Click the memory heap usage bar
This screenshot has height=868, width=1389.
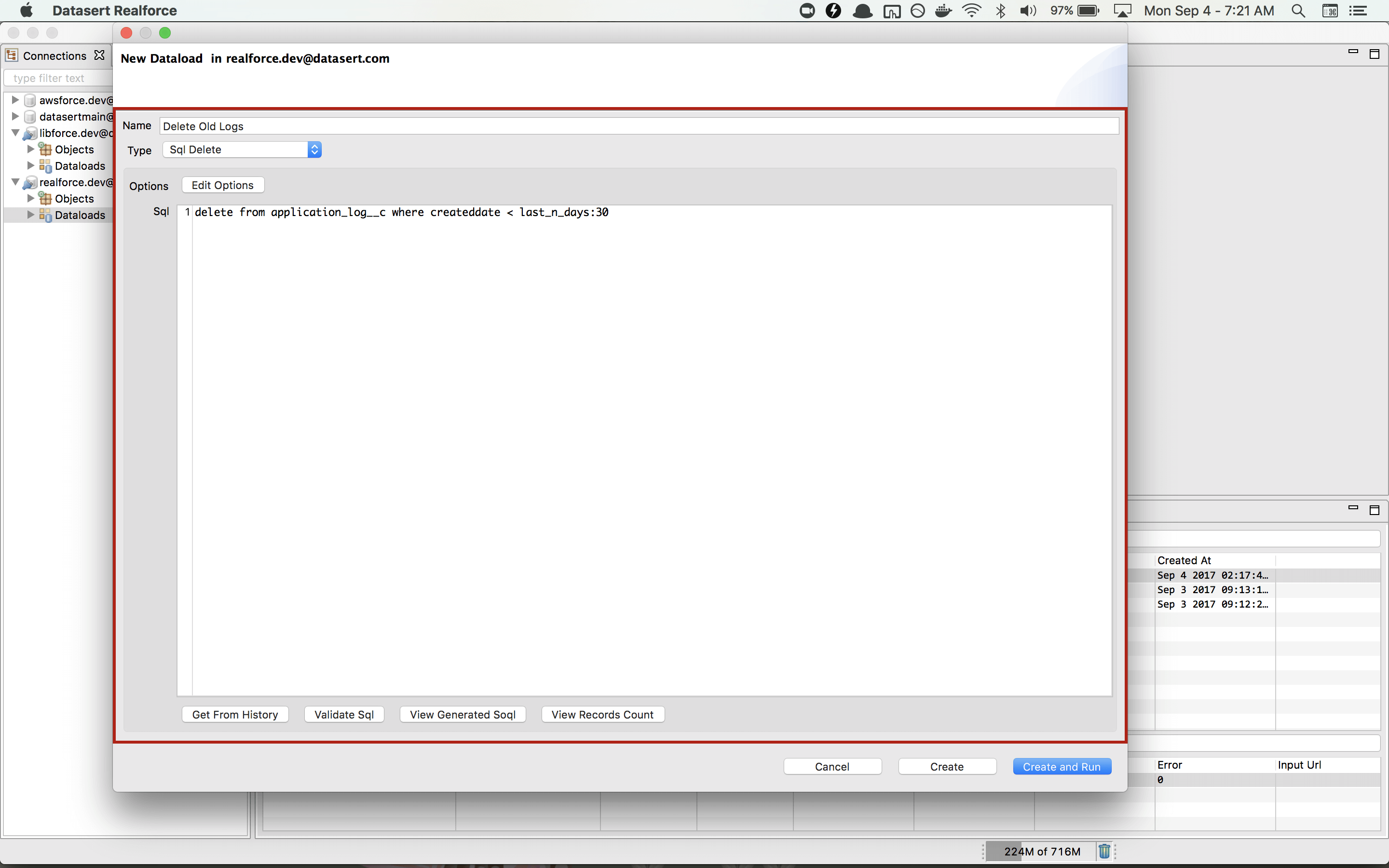tap(1041, 851)
